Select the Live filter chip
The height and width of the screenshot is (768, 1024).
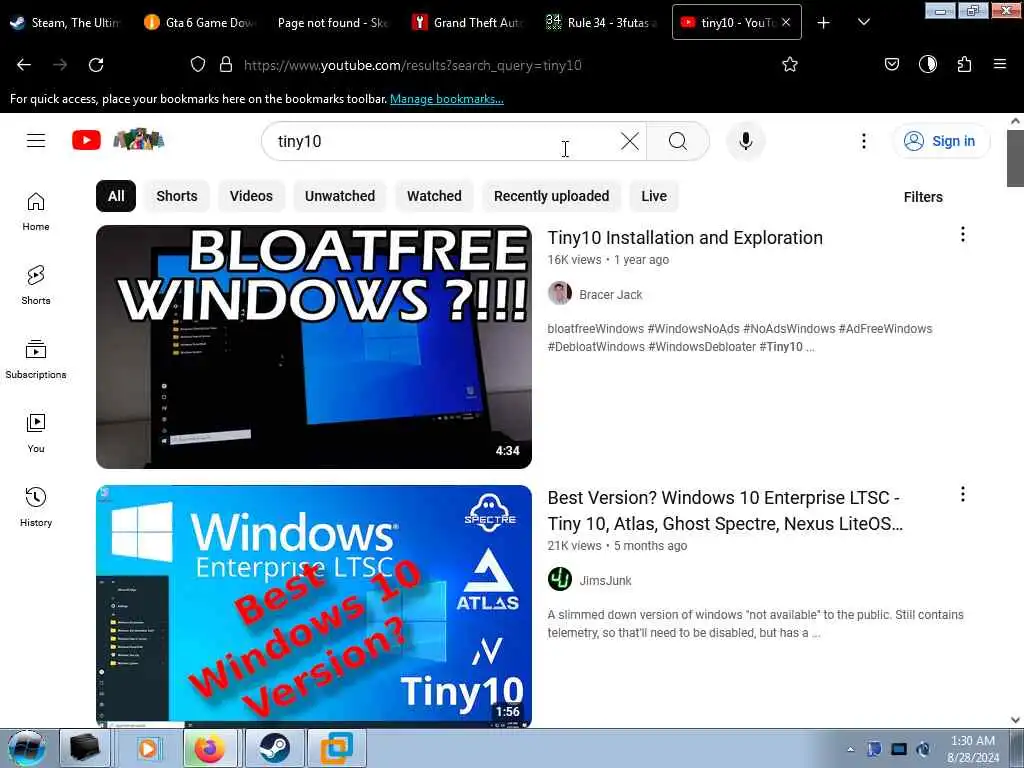pyautogui.click(x=654, y=196)
